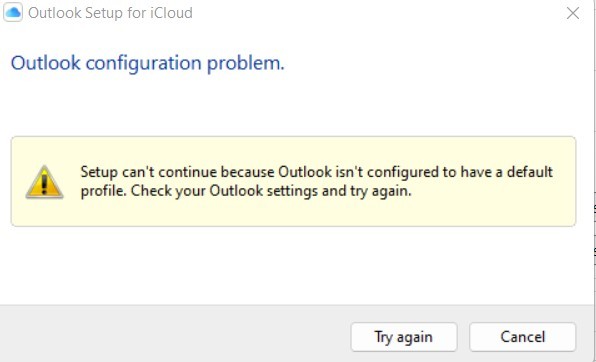Click the yellow message box's empty right side
This screenshot has width=596, height=362.
[494, 205]
